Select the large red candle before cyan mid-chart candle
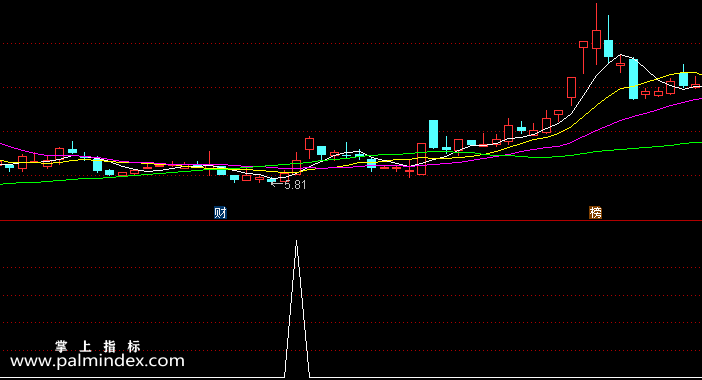This screenshot has height=380, width=702. click(421, 159)
